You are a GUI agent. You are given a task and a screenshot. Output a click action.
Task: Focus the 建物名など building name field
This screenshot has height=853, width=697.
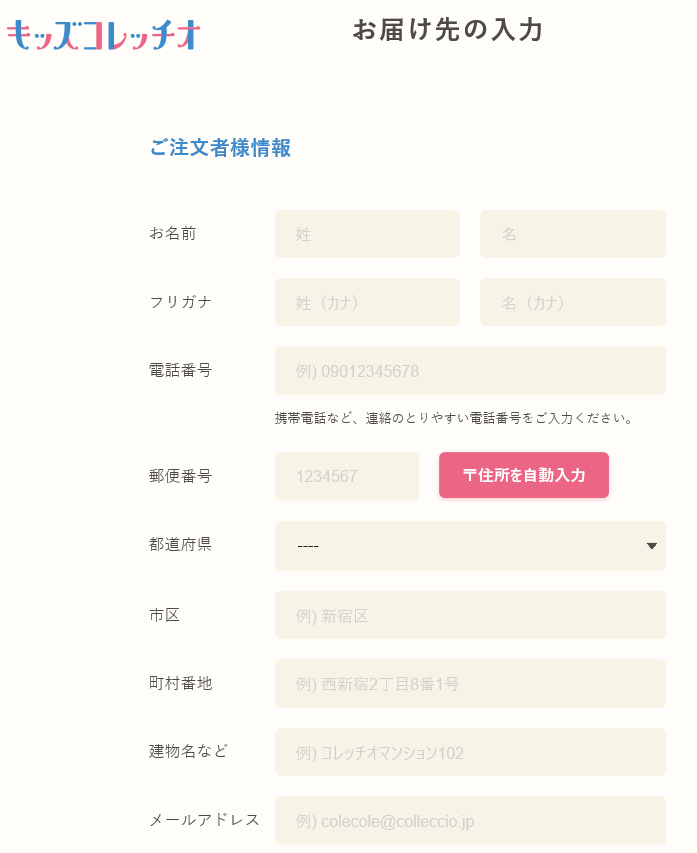click(470, 752)
